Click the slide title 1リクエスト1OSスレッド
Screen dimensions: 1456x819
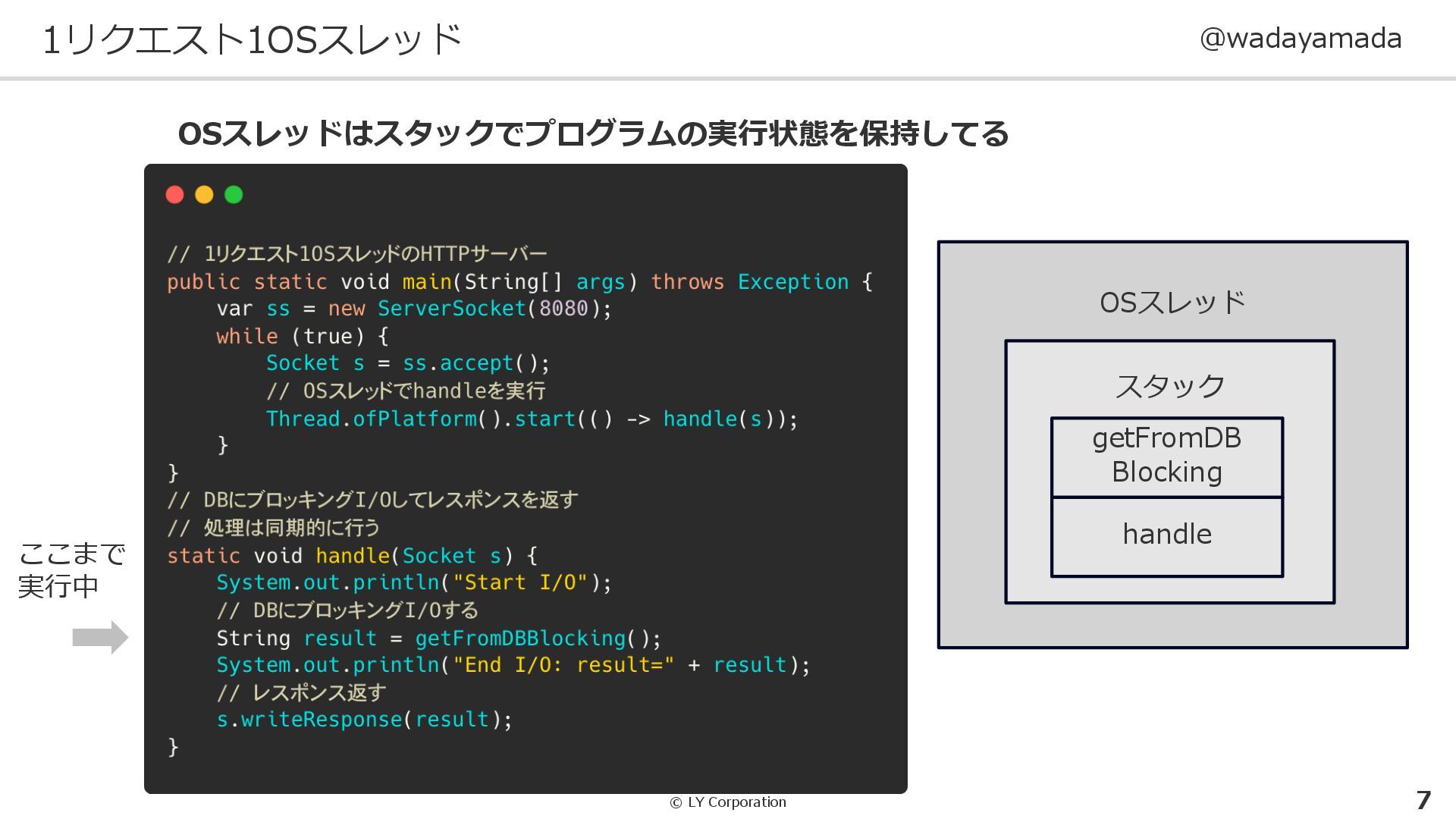point(252,40)
